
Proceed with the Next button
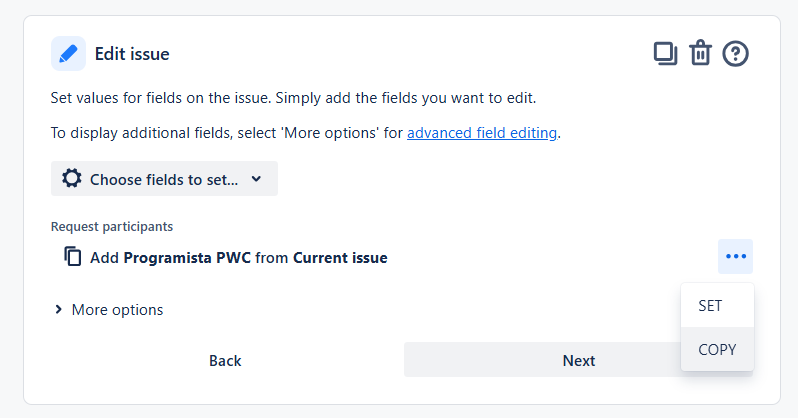pos(579,360)
